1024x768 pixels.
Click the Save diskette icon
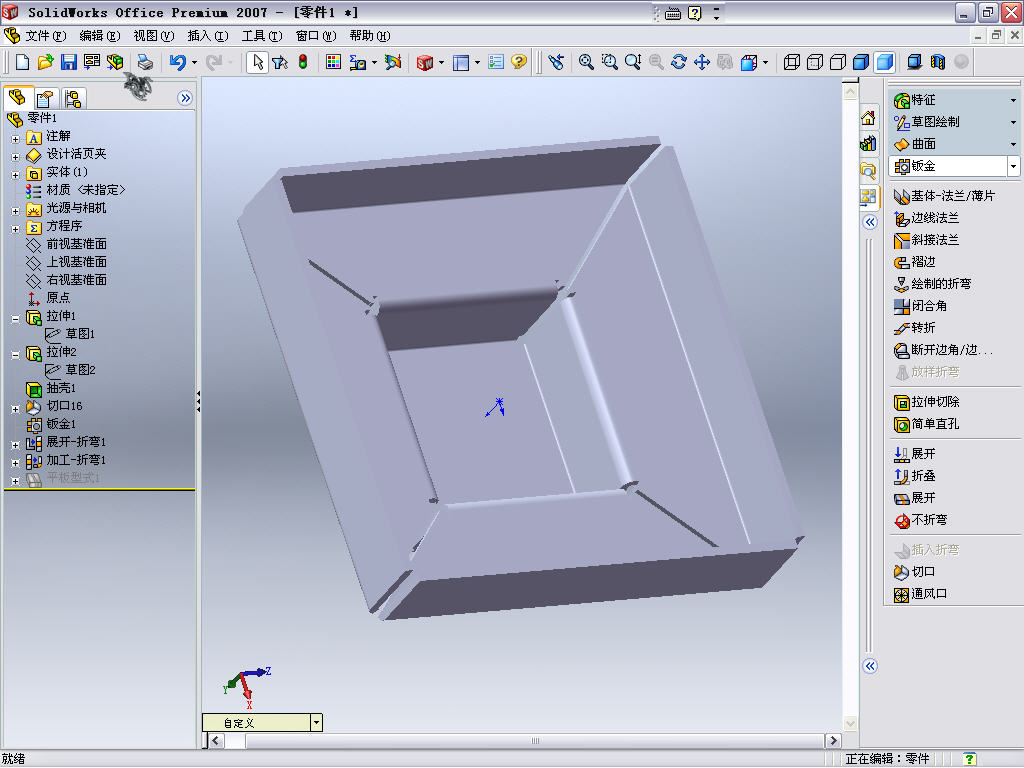point(69,62)
